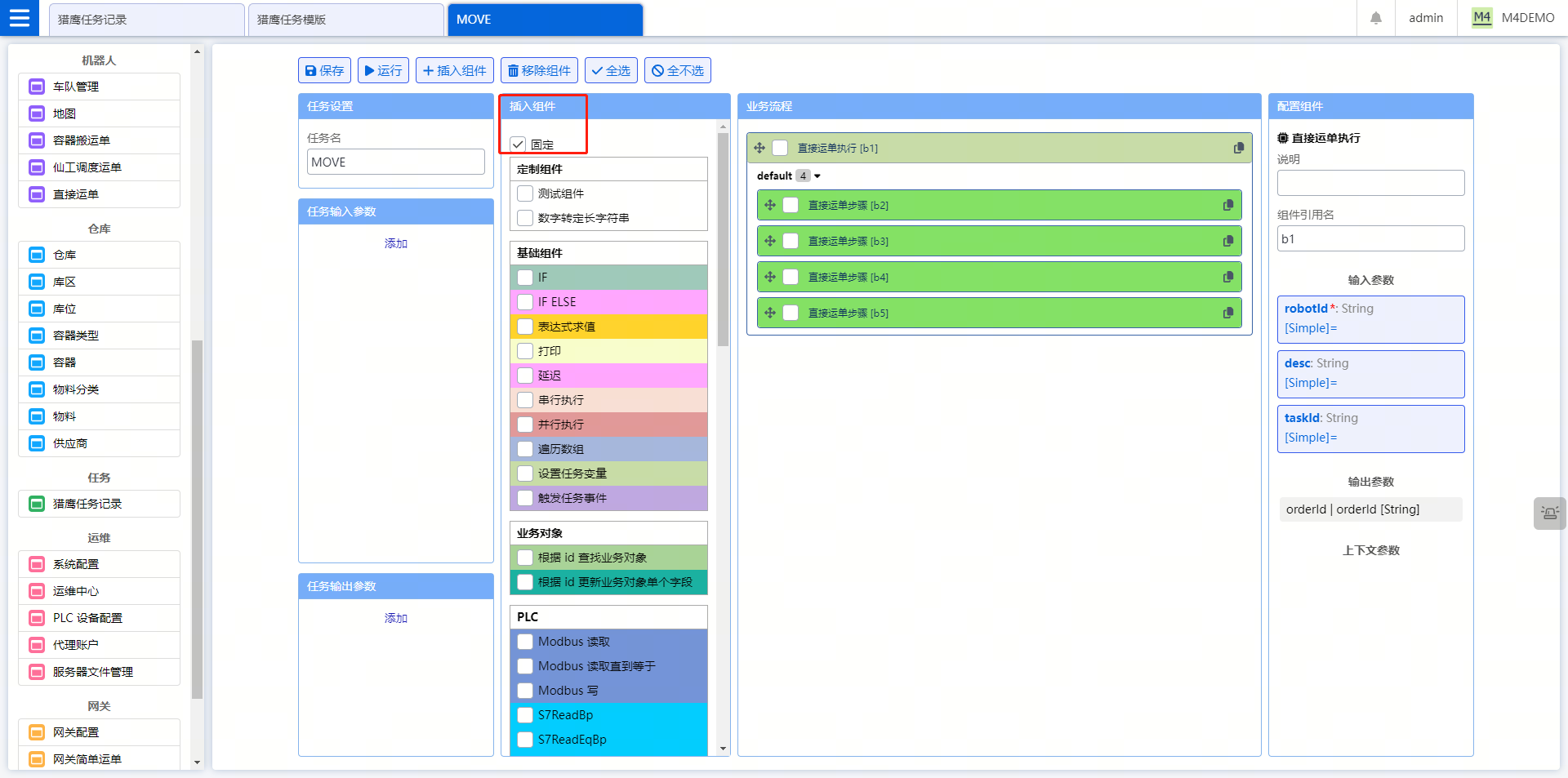Focus the 组件引用名 input field
This screenshot has width=1568, height=778.
point(1371,238)
